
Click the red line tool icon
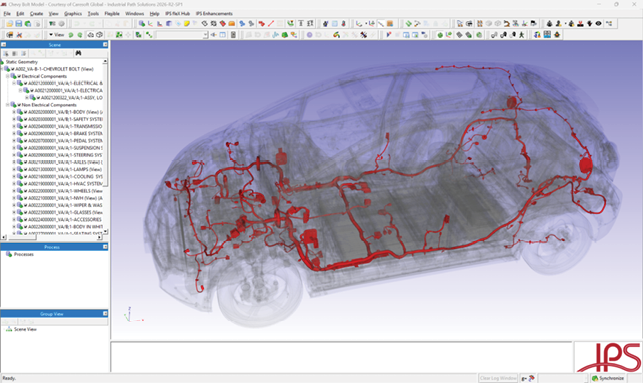271,23
